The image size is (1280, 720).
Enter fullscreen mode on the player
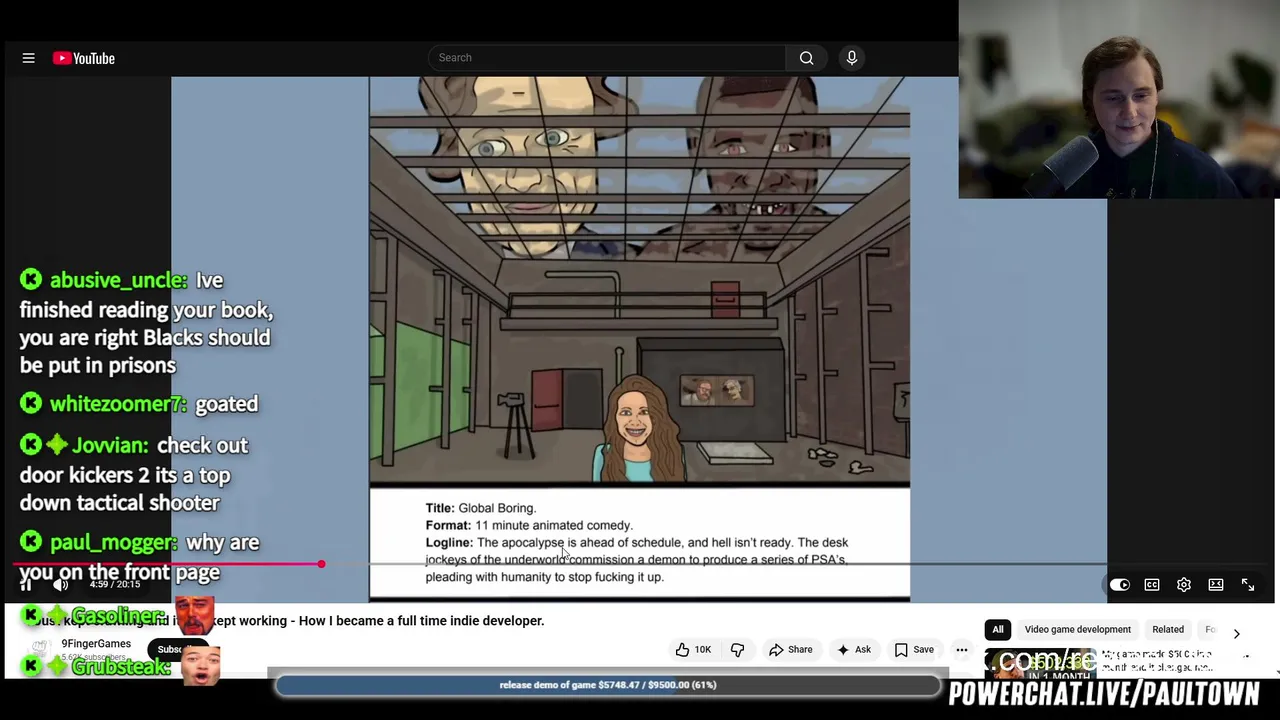(1248, 585)
